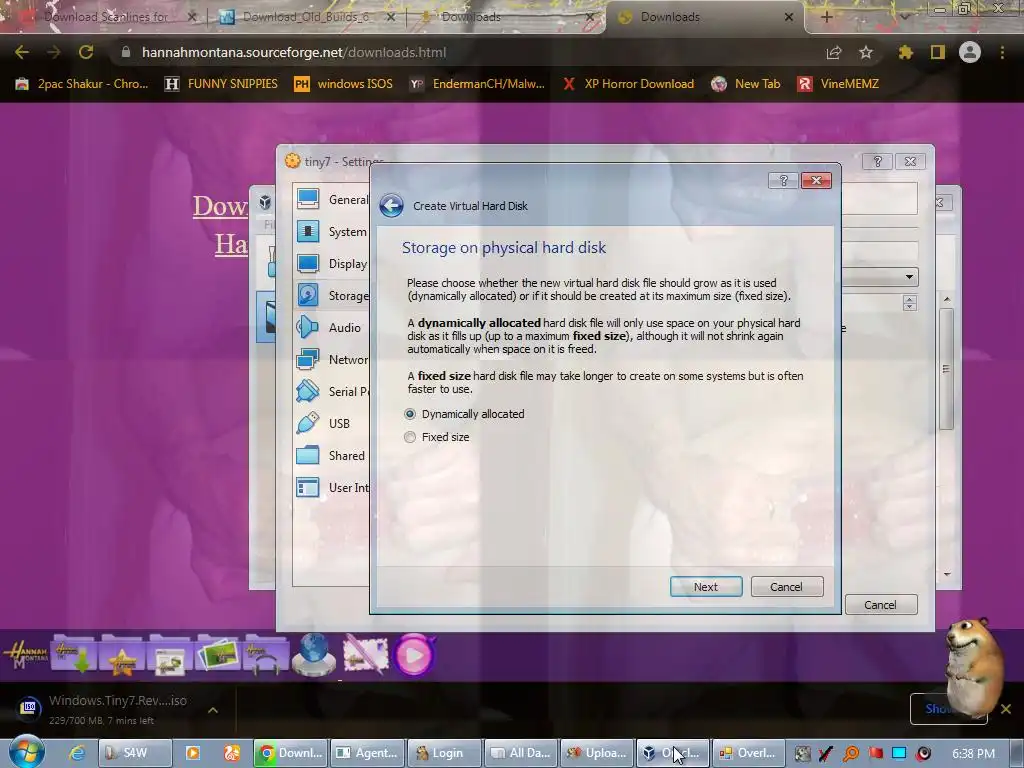Switch to the Download Scanlines tab

pyautogui.click(x=104, y=17)
